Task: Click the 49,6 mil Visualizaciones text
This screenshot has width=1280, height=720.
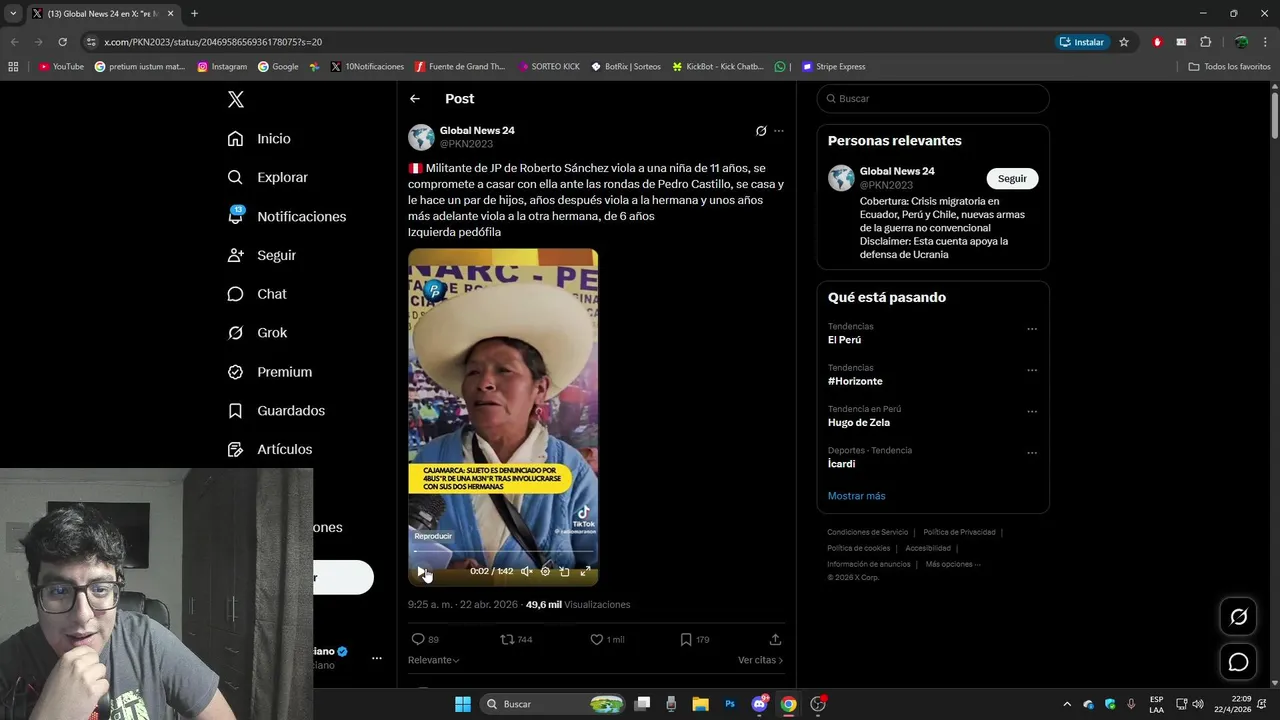Action: (x=578, y=605)
